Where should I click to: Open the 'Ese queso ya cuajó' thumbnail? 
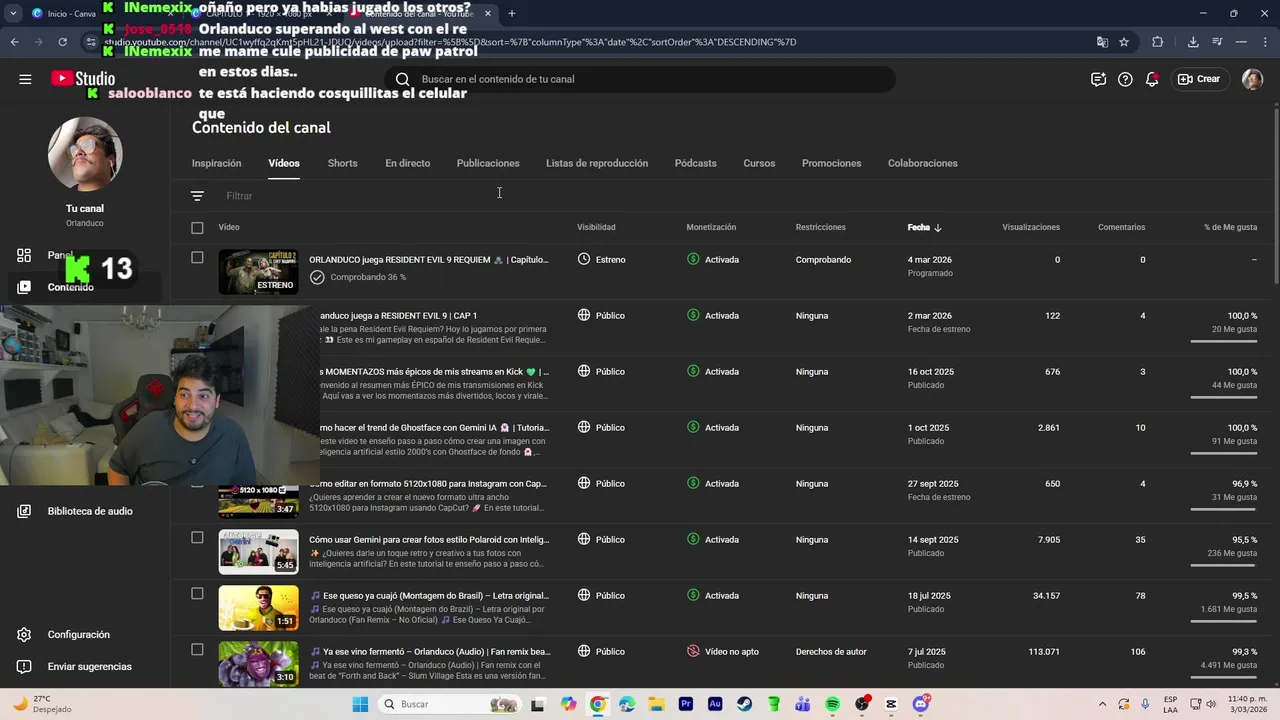point(258,608)
